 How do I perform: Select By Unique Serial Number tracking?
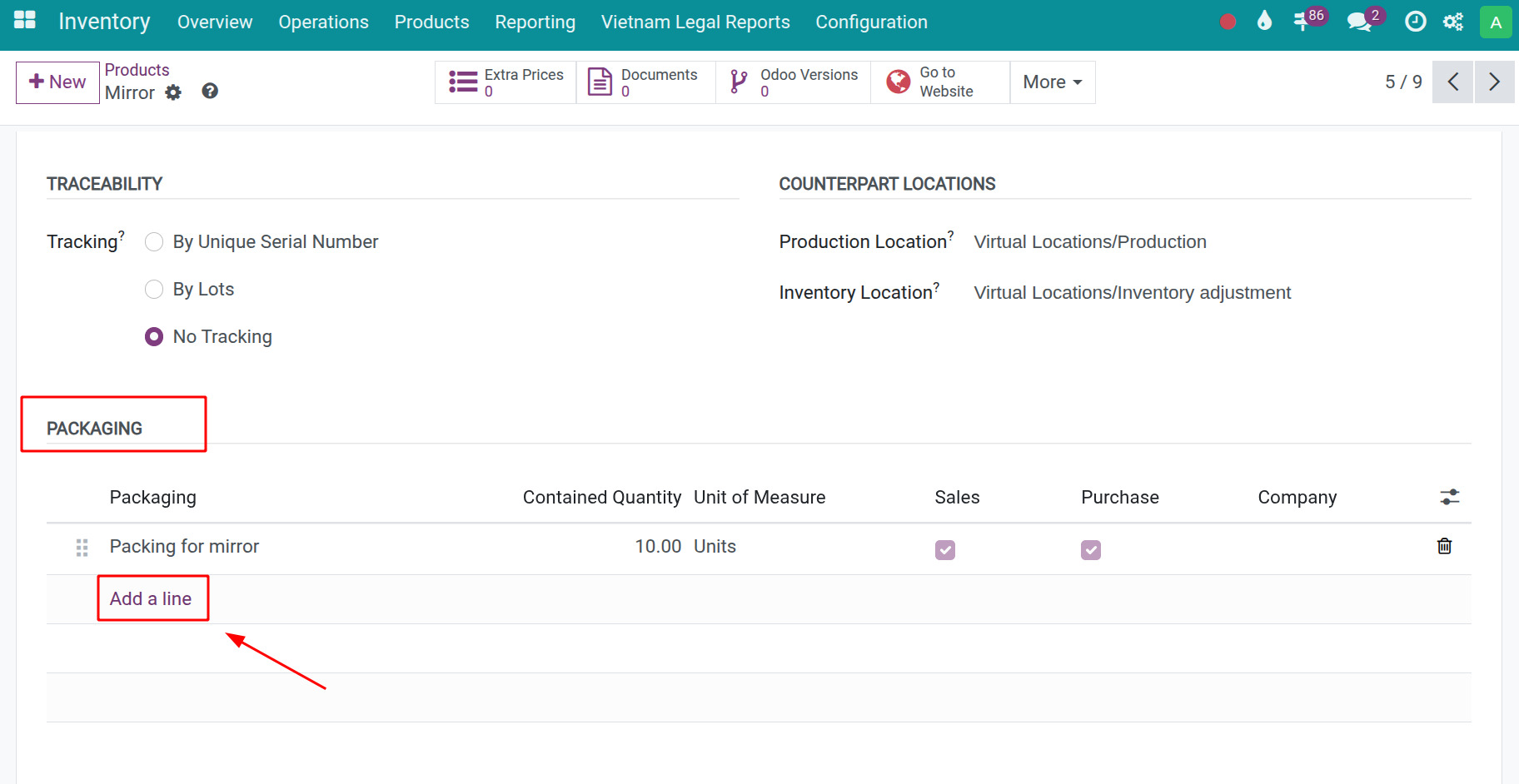point(154,242)
